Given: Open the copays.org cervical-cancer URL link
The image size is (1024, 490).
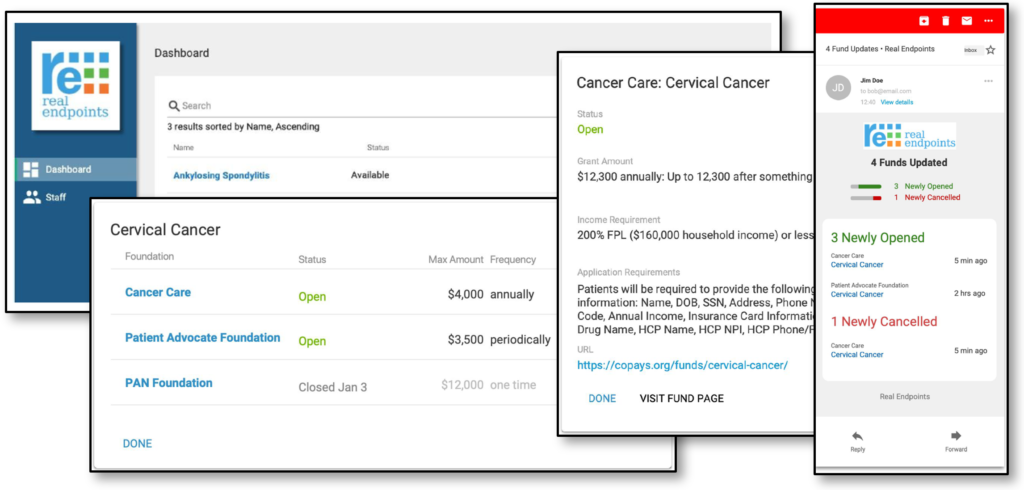Looking at the screenshot, I should click(682, 365).
